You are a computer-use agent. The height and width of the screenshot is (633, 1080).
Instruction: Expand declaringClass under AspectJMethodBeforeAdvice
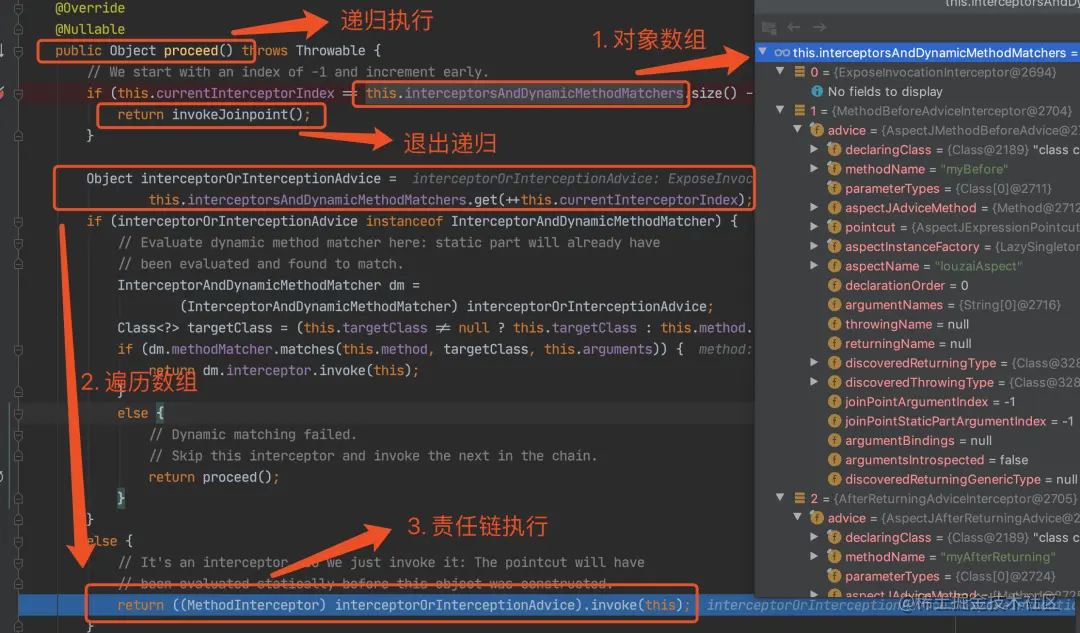click(814, 149)
